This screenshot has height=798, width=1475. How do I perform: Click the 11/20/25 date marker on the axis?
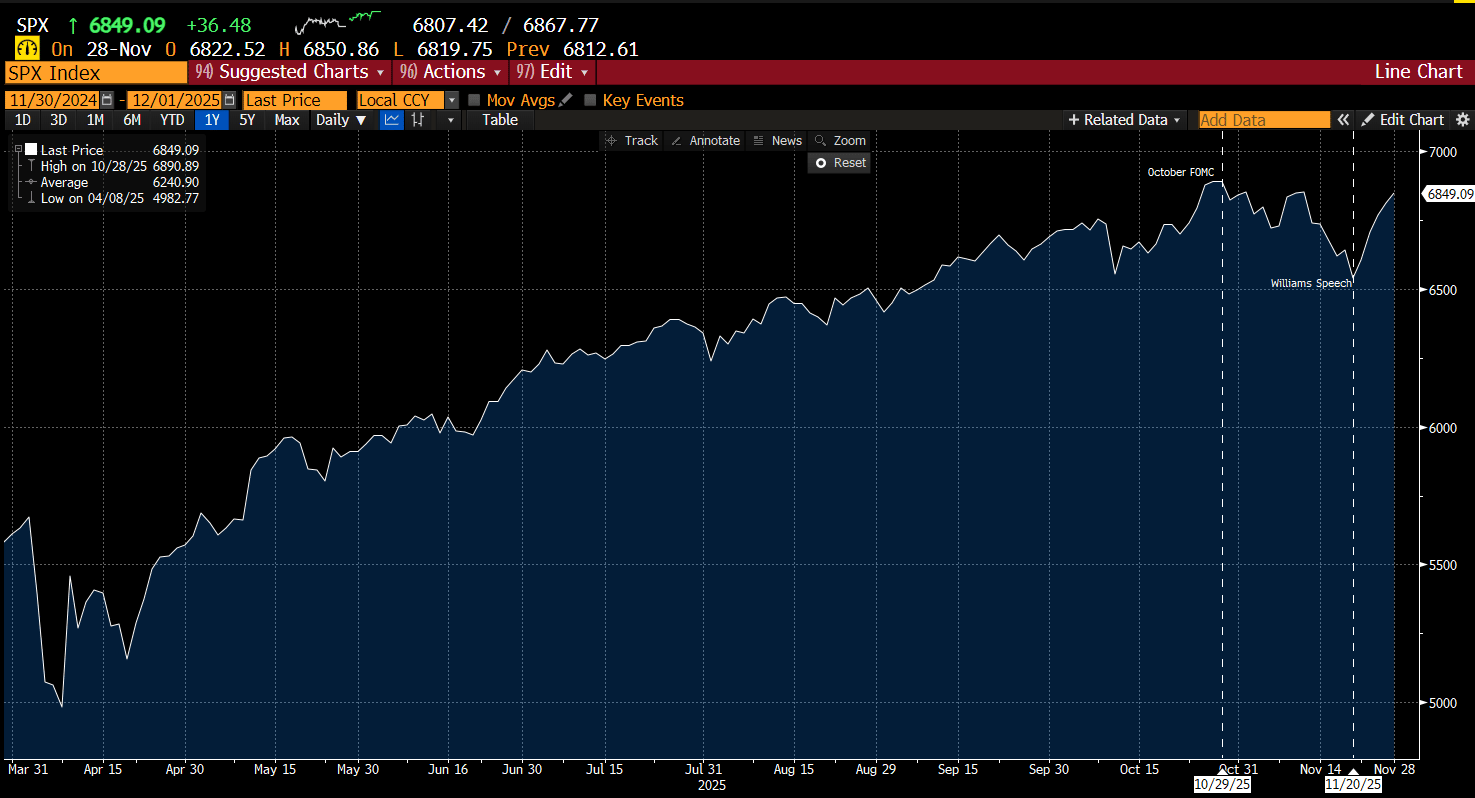[x=1353, y=785]
